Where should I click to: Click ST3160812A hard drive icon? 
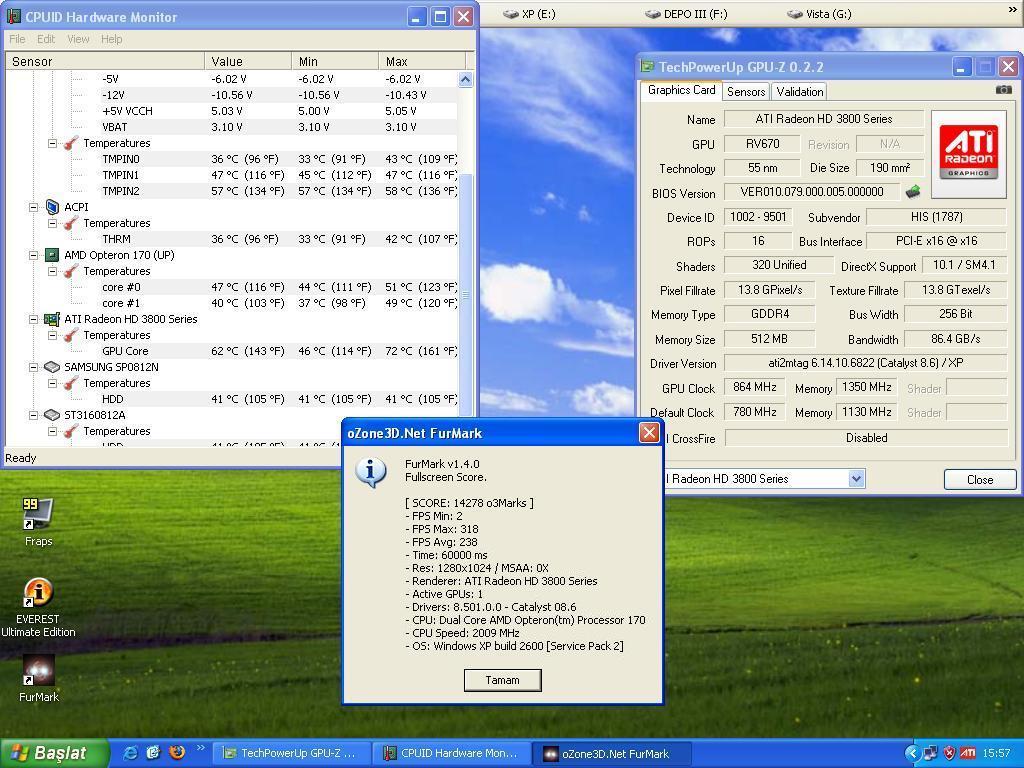coord(52,415)
